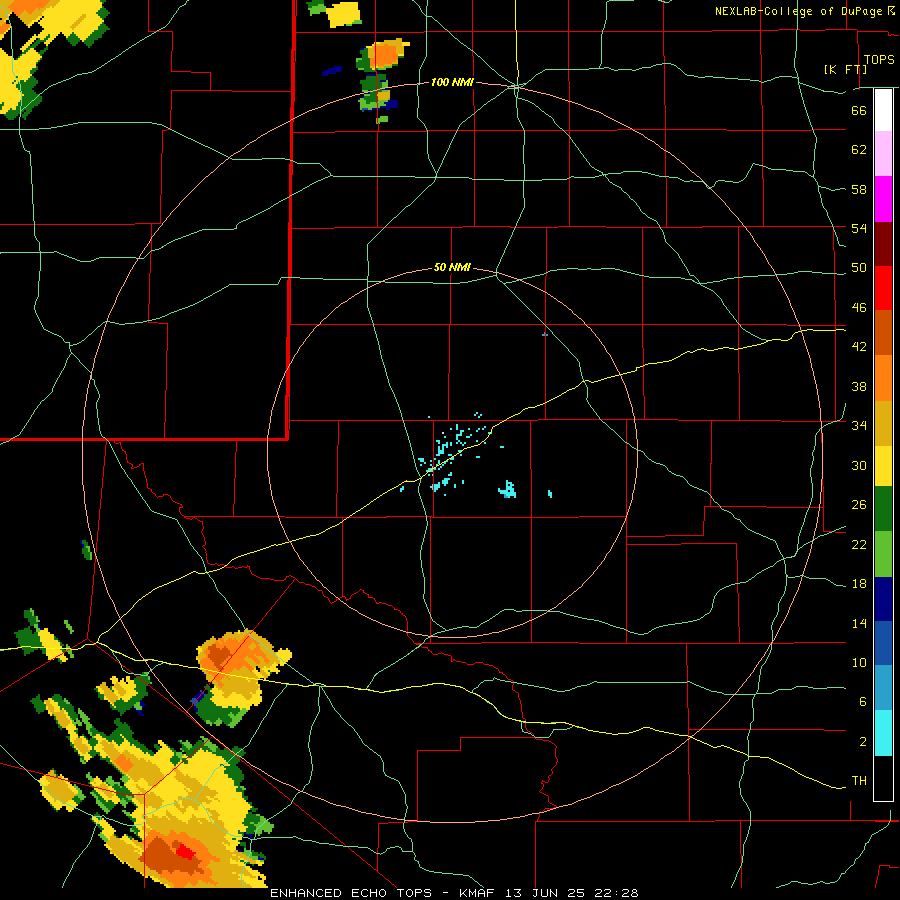Click the '22' legend value

pyautogui.click(x=859, y=544)
